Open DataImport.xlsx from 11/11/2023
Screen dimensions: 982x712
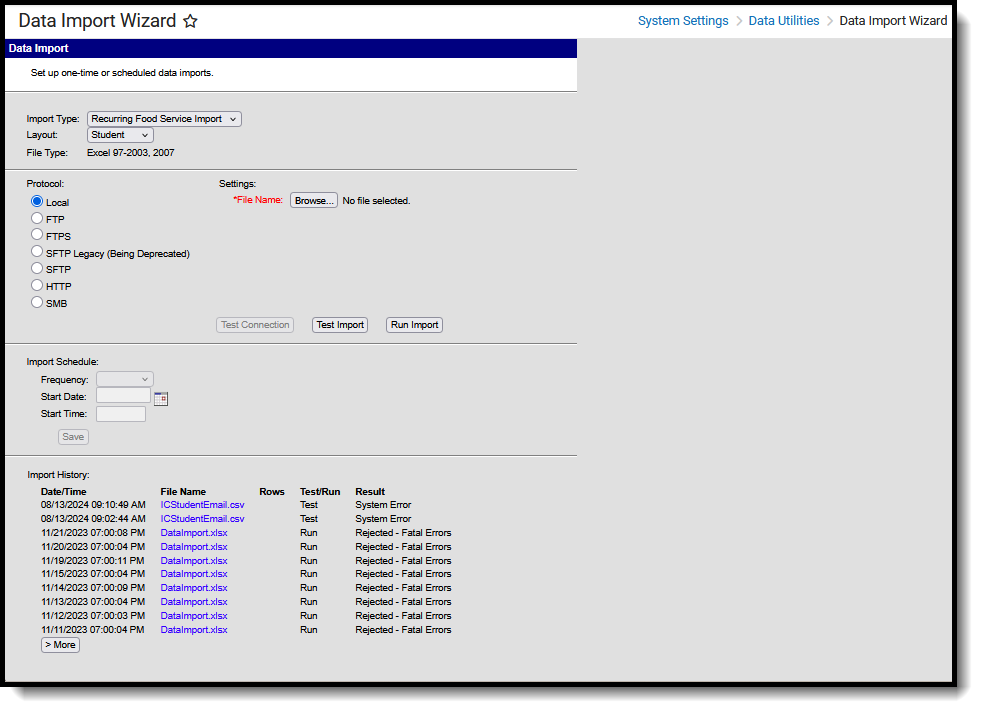194,630
